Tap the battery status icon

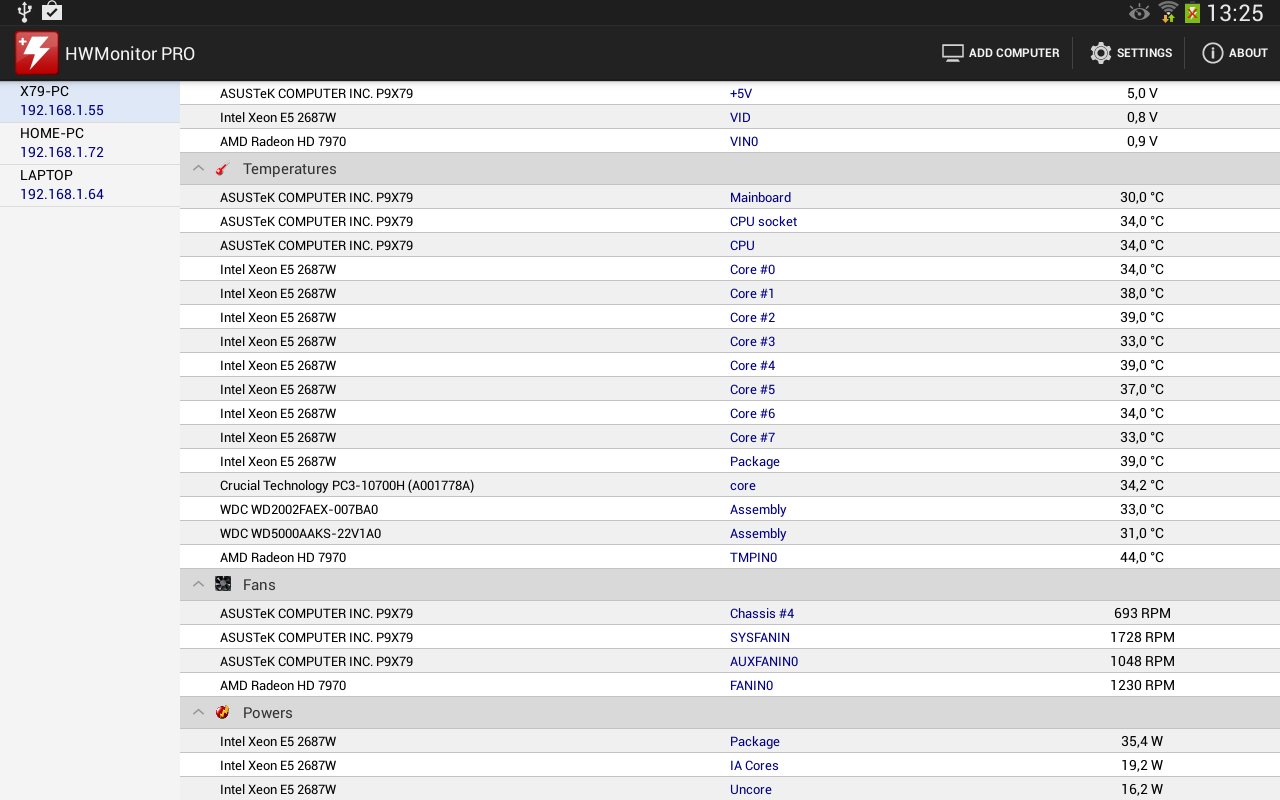(1192, 13)
